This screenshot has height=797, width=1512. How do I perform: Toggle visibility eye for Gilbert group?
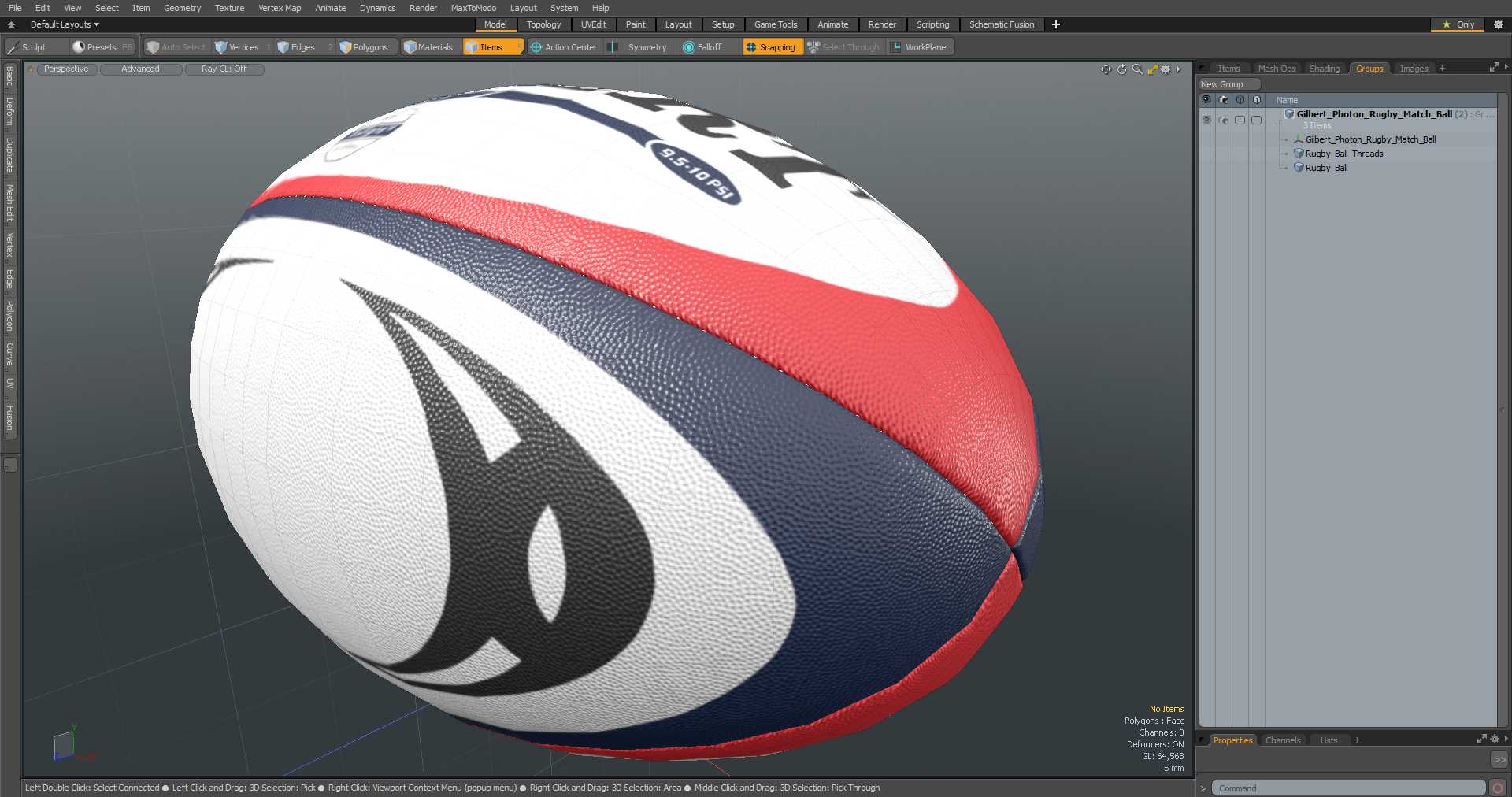tap(1206, 120)
